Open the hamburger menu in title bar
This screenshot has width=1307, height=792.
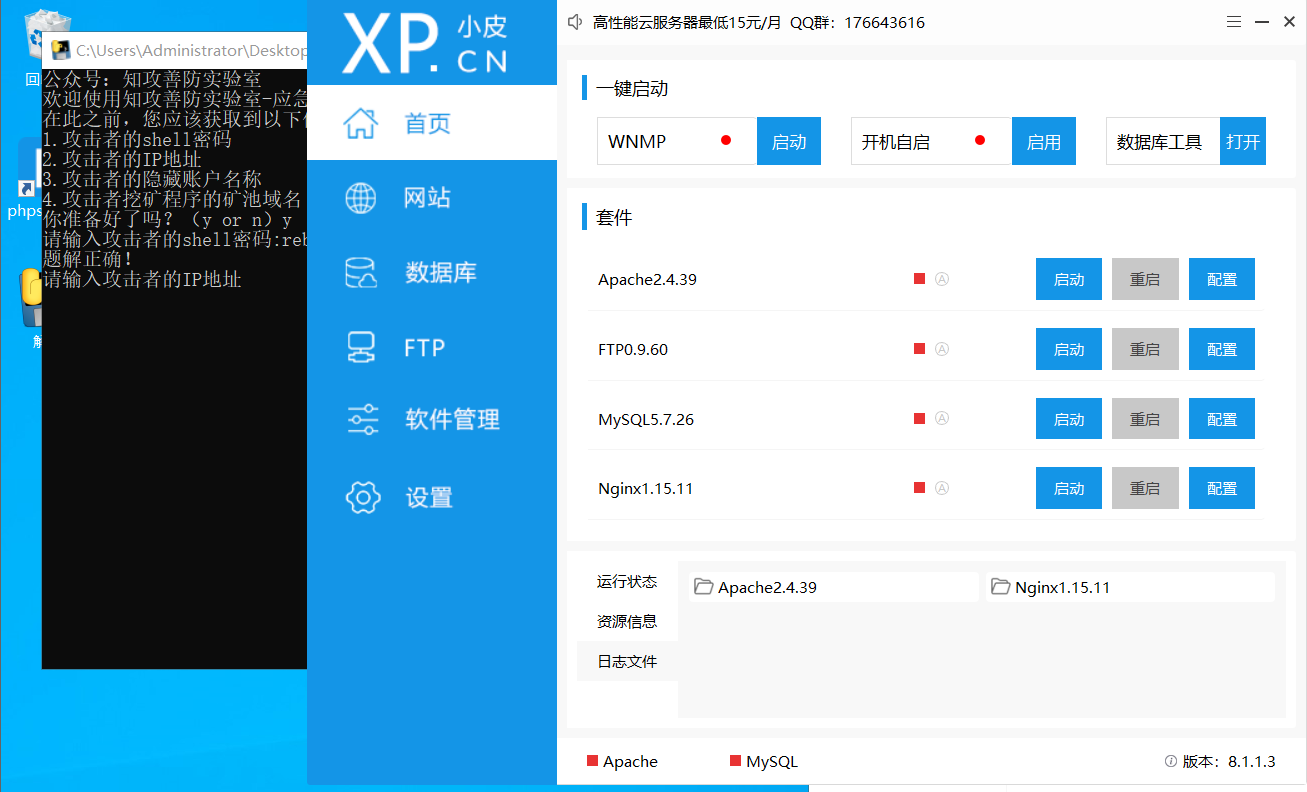[x=1234, y=22]
